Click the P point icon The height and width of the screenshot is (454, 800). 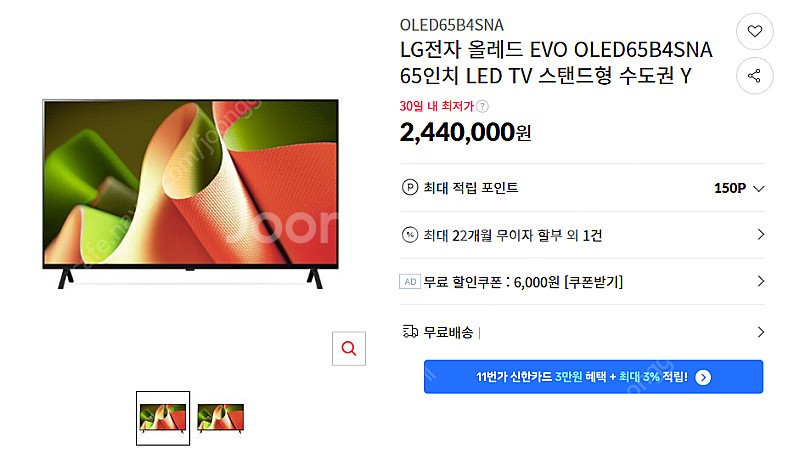pyautogui.click(x=410, y=187)
